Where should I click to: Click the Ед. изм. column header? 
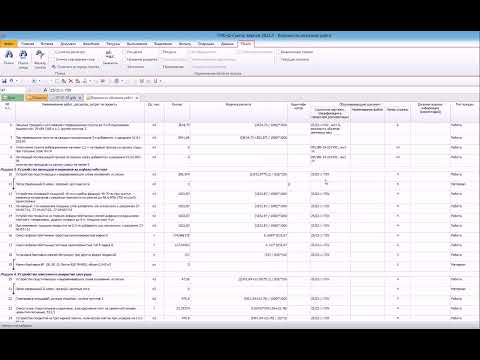click(154, 112)
